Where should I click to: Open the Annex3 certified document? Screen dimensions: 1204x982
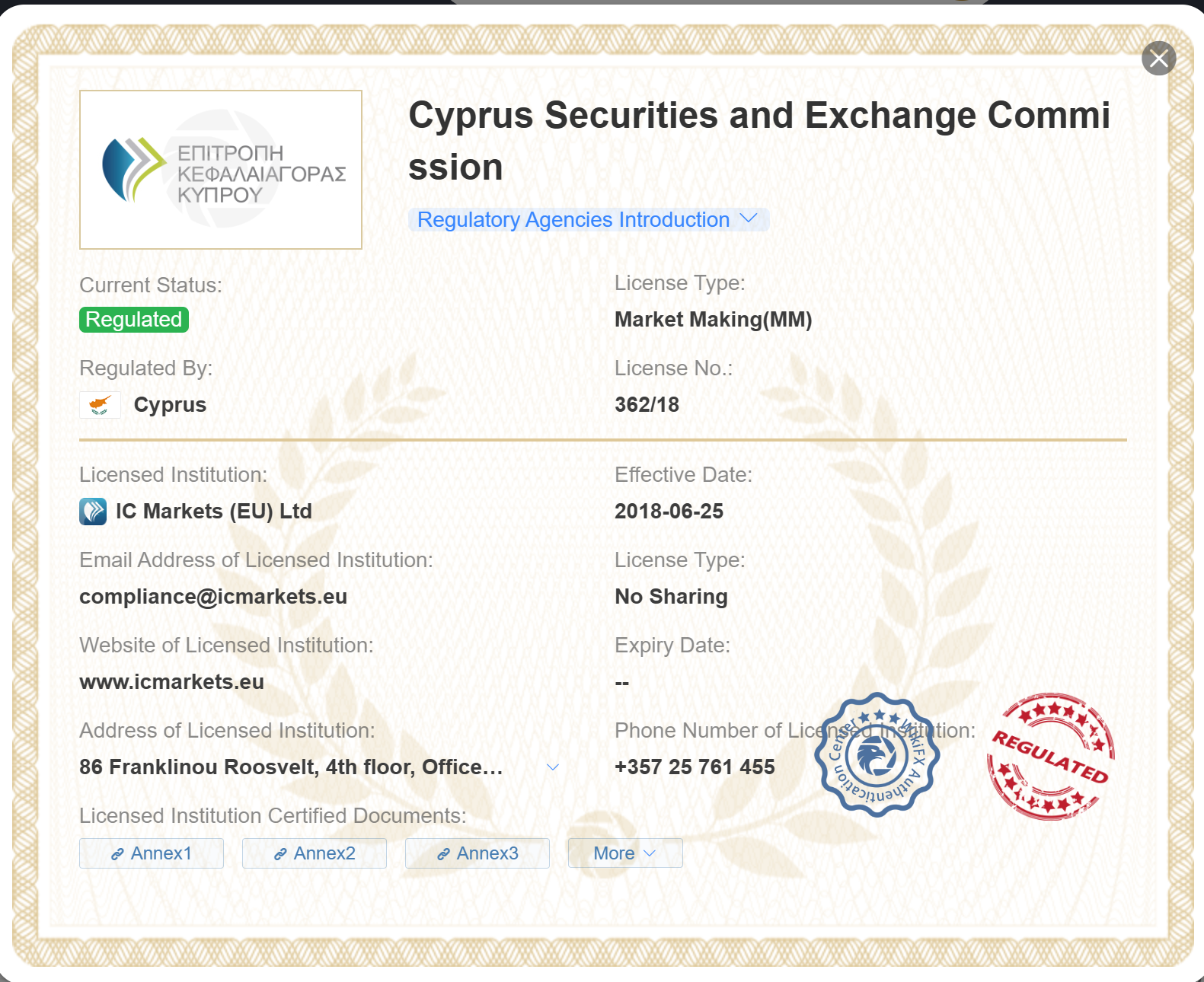477,853
